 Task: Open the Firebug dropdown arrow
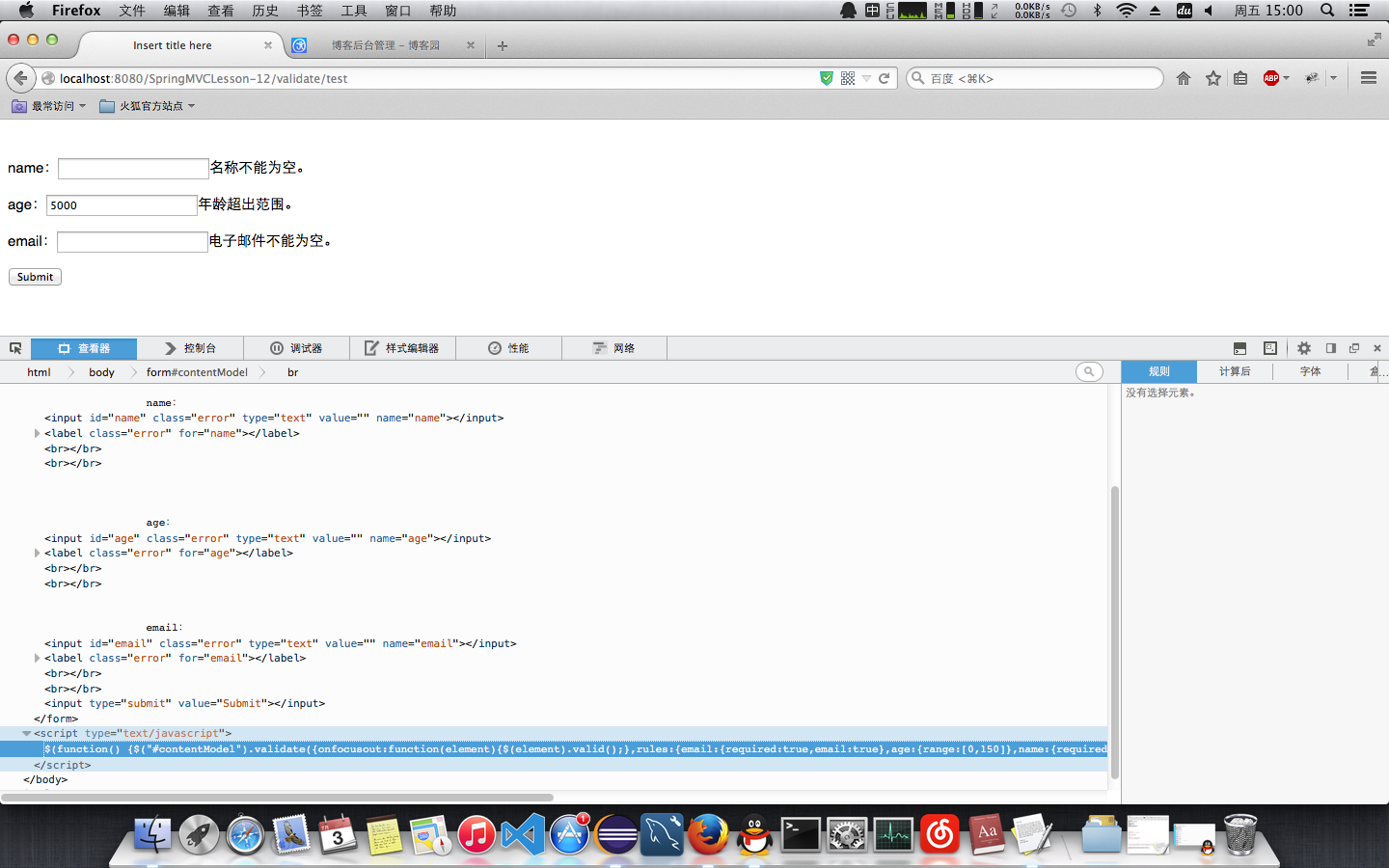pos(1333,78)
